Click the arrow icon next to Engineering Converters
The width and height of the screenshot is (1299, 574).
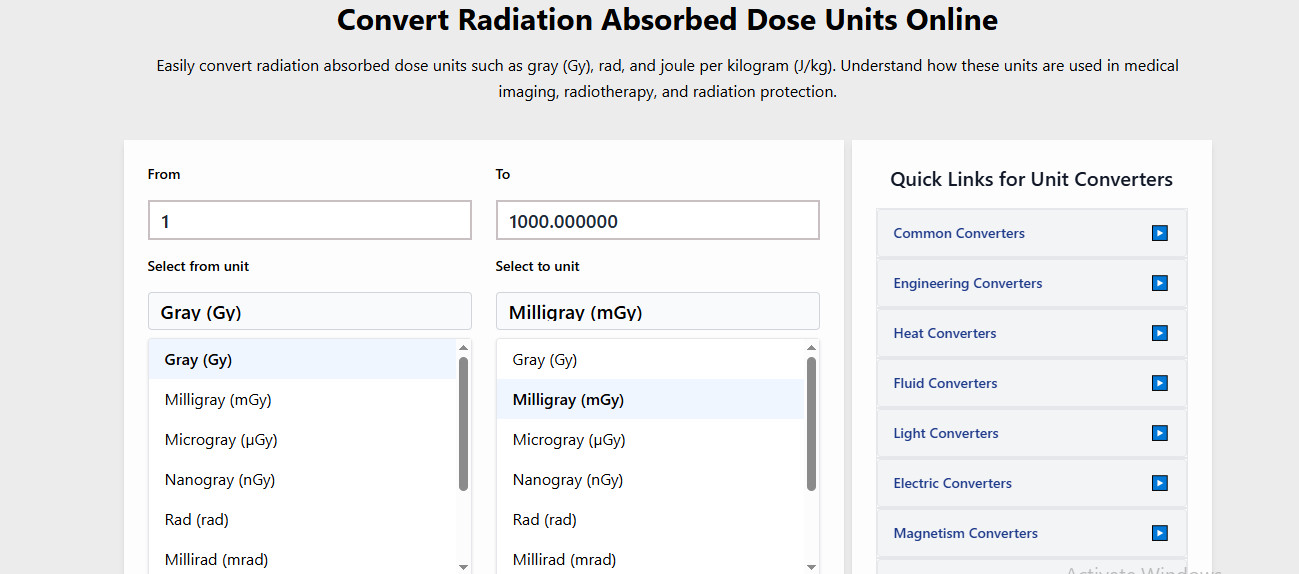1159,283
